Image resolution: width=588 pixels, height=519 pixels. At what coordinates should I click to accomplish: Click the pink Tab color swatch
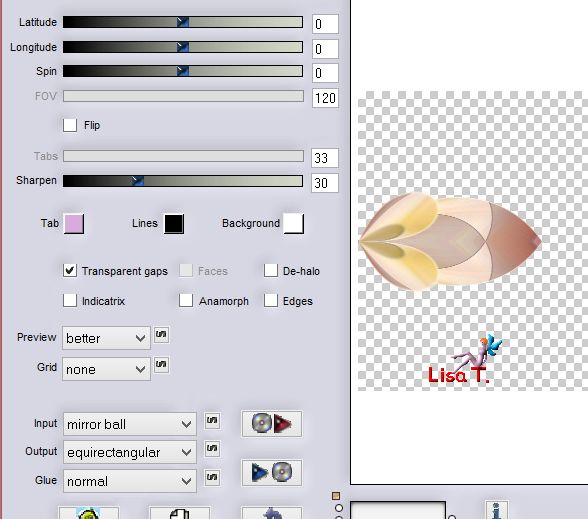point(74,224)
